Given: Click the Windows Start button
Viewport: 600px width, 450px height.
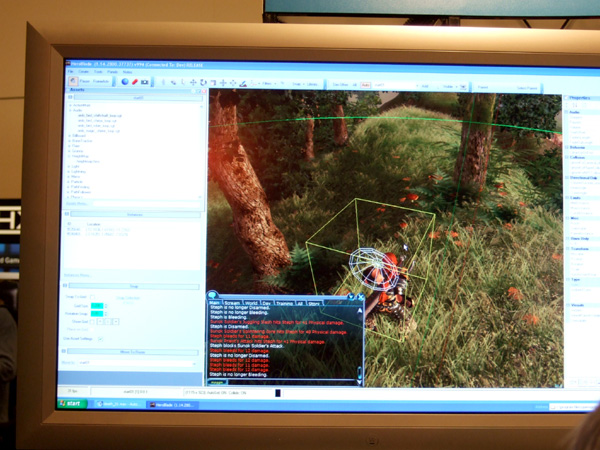Looking at the screenshot, I should coord(73,404).
